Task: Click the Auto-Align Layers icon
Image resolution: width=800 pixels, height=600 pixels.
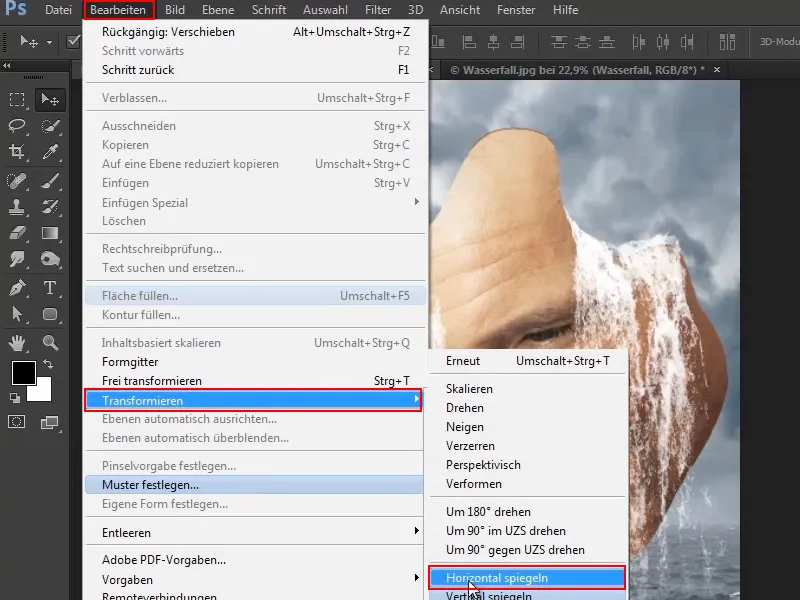Action: point(727,42)
